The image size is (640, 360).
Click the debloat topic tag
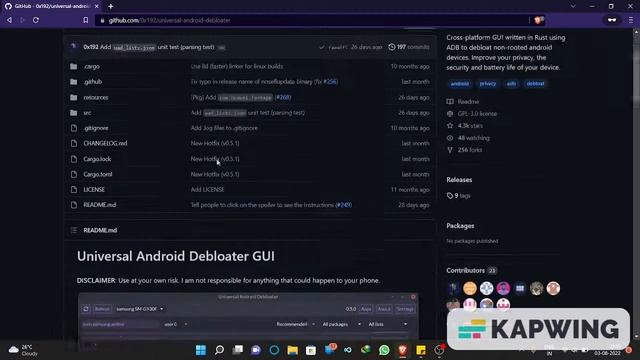[x=535, y=84]
